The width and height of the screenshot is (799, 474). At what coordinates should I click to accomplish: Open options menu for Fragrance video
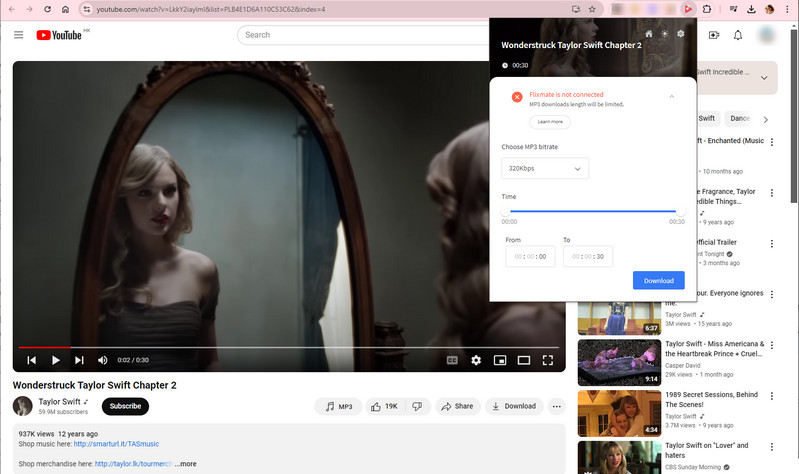pos(772,193)
